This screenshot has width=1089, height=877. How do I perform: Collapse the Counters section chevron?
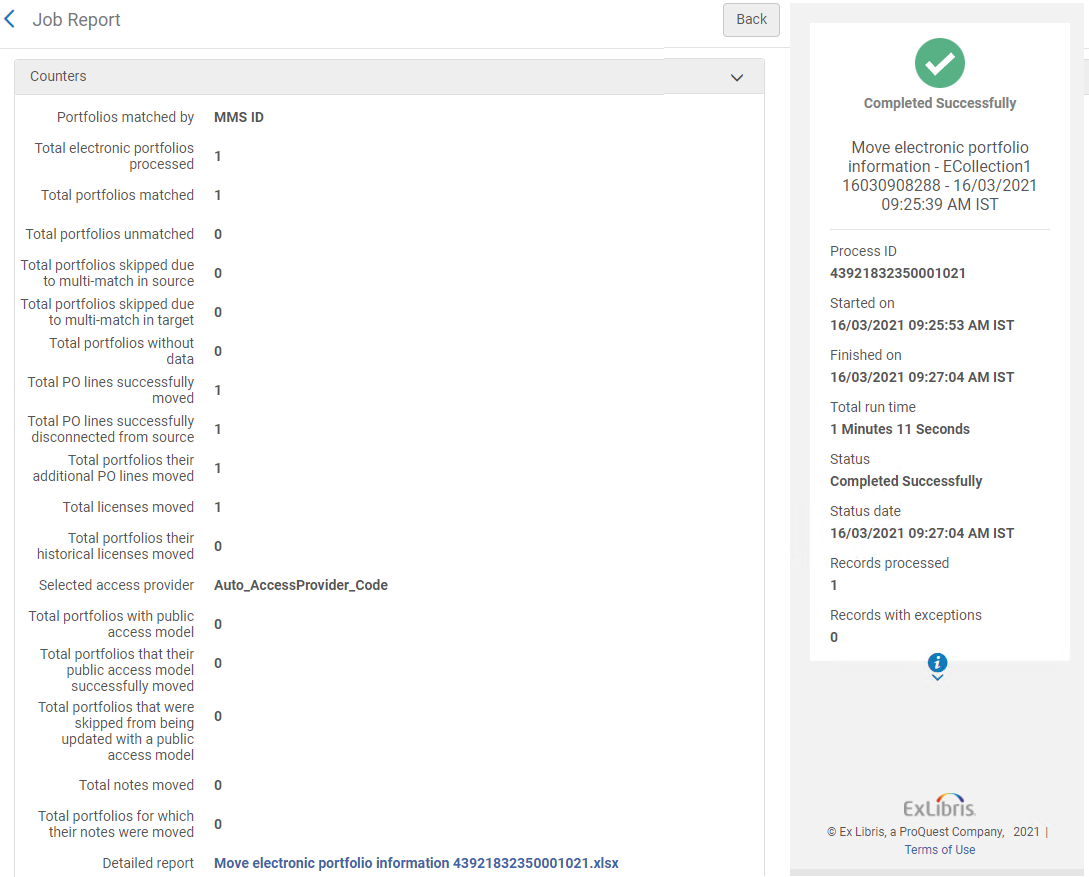coord(737,77)
